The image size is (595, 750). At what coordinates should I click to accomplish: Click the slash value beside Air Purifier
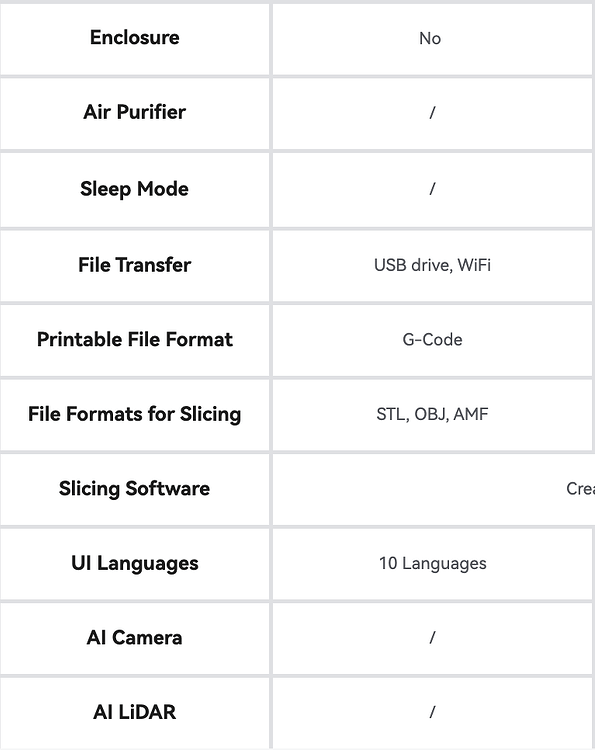(432, 112)
